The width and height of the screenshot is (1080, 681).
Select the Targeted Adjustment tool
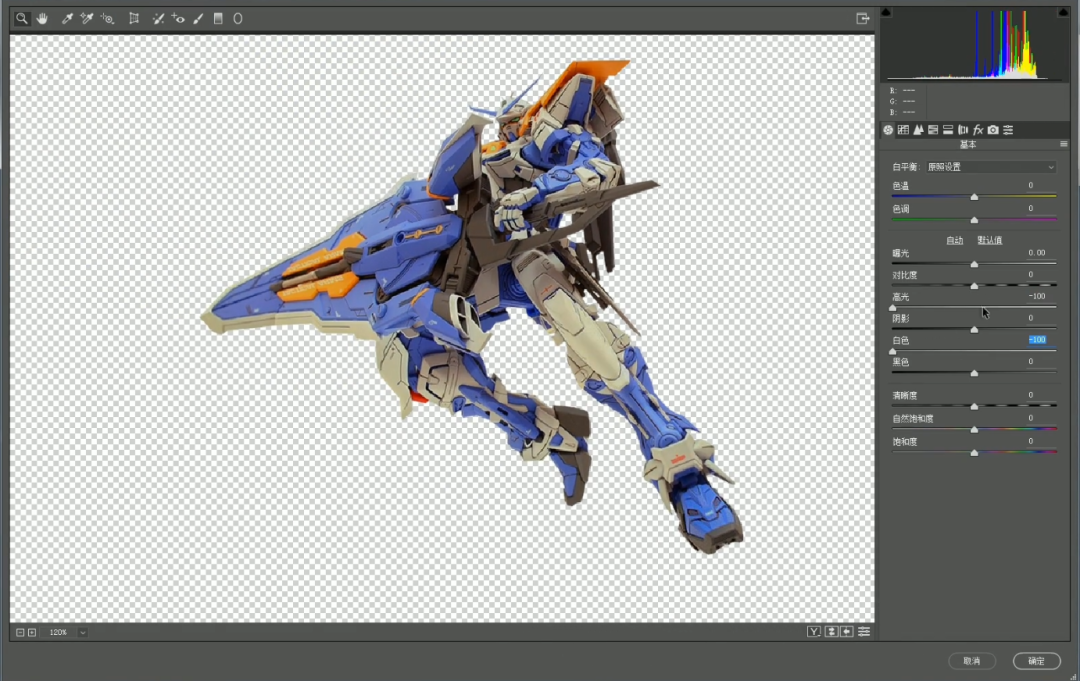click(107, 19)
